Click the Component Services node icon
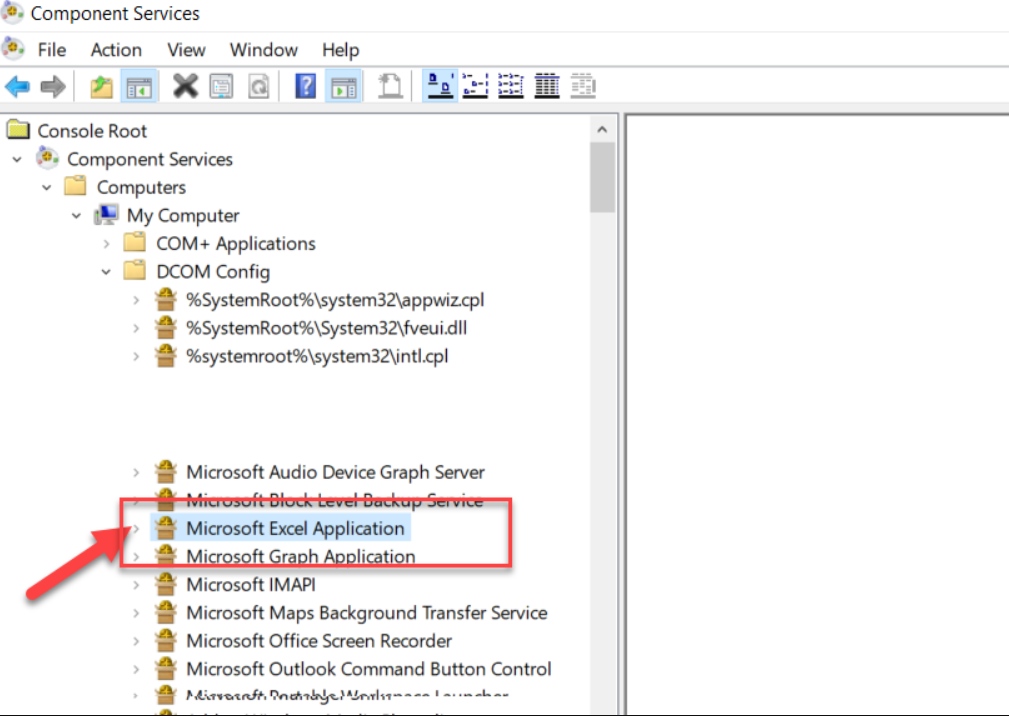 point(48,158)
